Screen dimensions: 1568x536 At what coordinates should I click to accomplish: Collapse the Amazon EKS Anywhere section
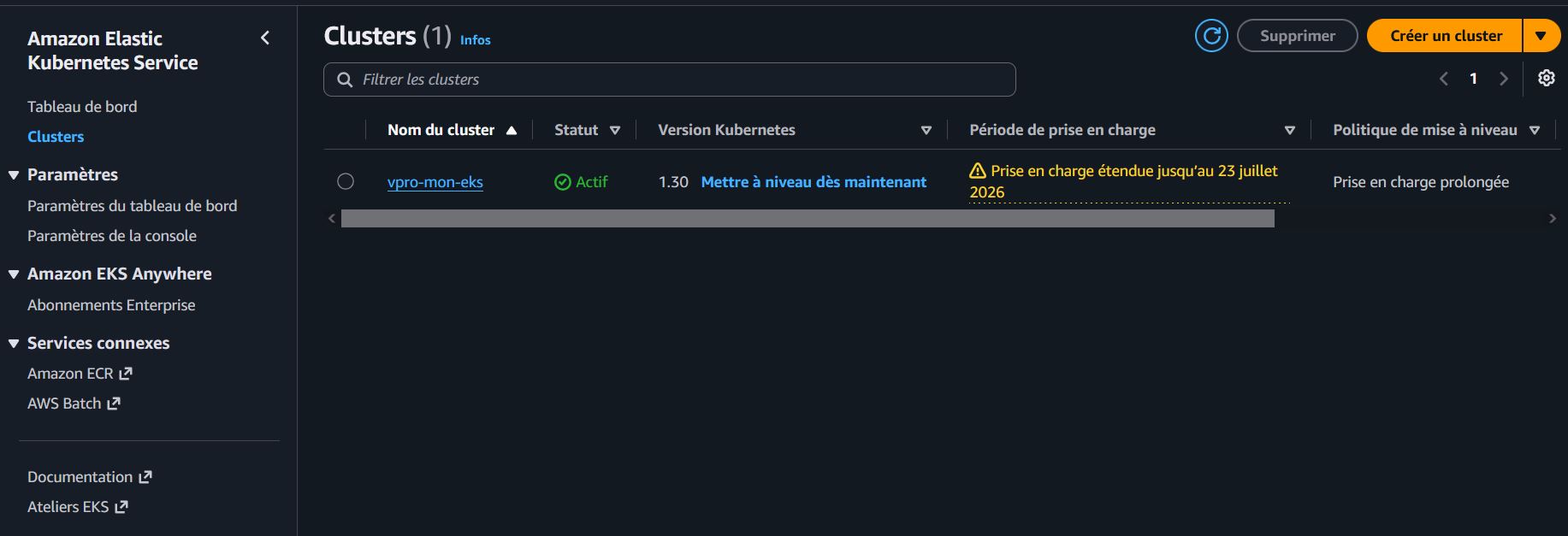[14, 274]
